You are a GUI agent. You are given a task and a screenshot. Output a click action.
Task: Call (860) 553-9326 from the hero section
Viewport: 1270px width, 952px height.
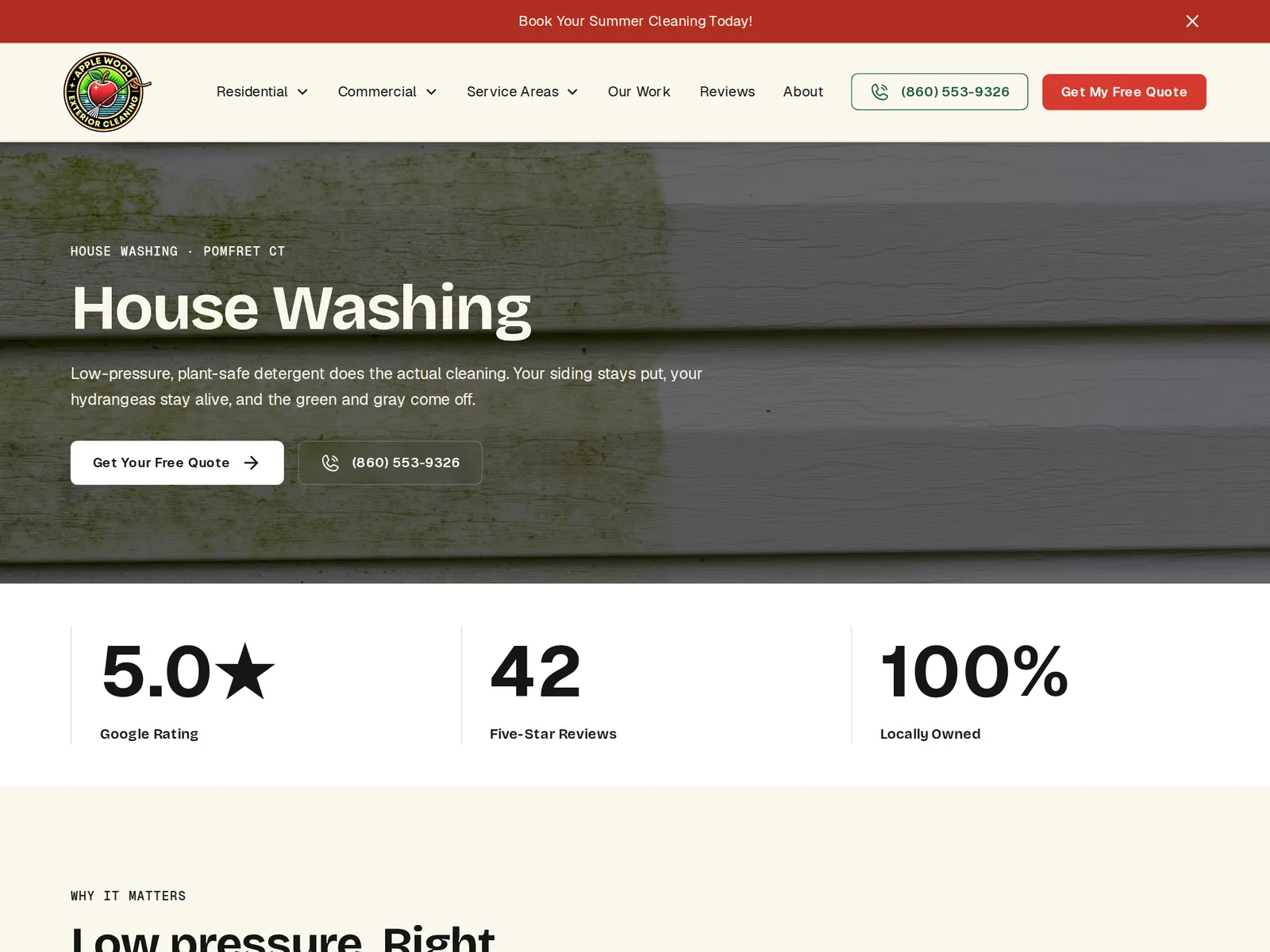coord(390,463)
